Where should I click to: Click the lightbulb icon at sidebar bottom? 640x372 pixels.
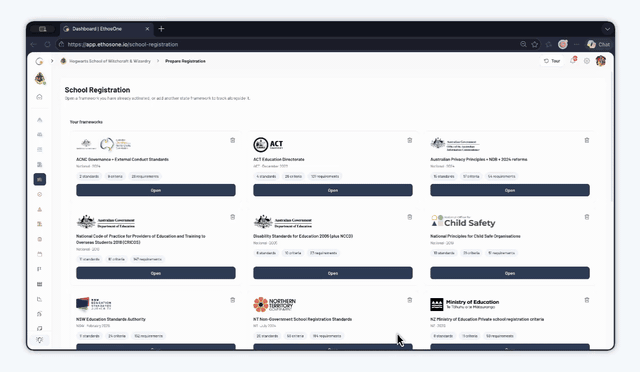(40, 340)
